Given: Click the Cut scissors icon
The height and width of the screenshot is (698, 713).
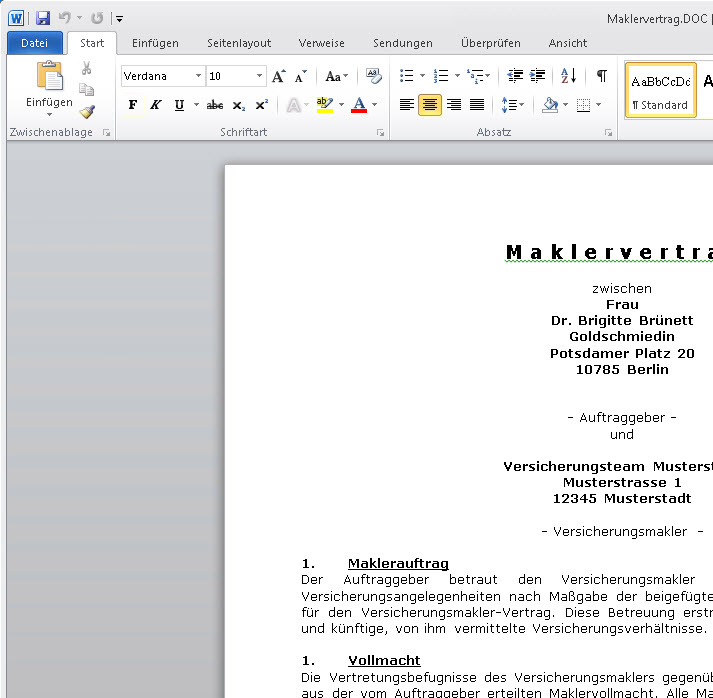Looking at the screenshot, I should (x=87, y=68).
